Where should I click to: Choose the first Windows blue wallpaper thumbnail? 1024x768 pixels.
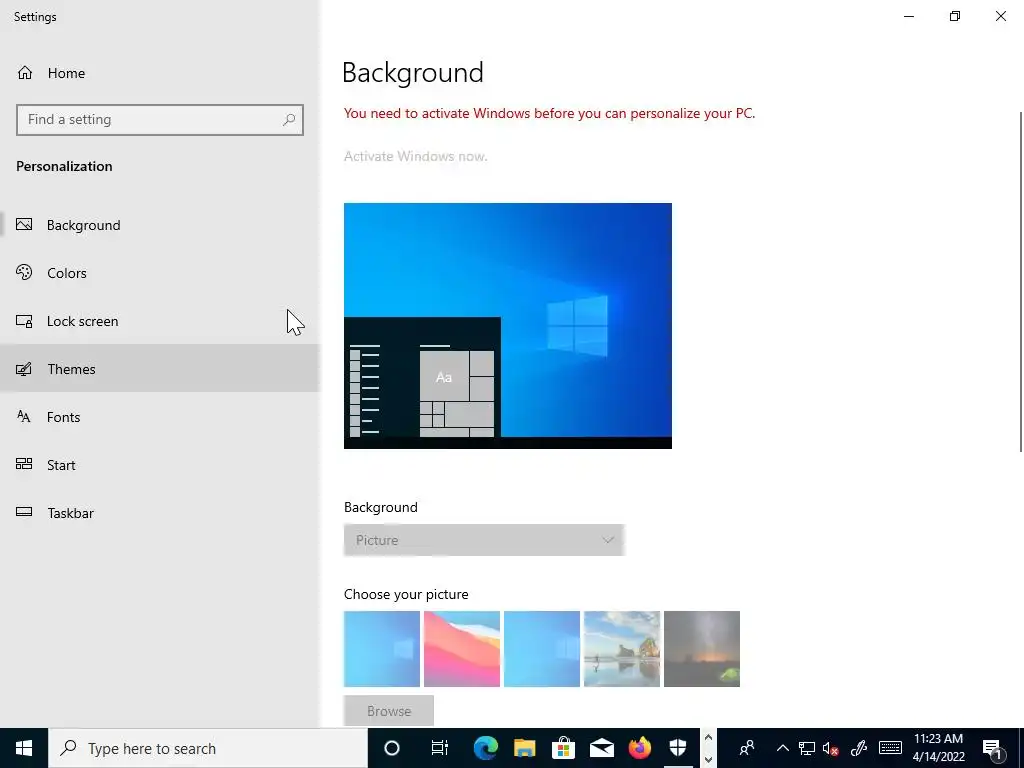click(382, 649)
